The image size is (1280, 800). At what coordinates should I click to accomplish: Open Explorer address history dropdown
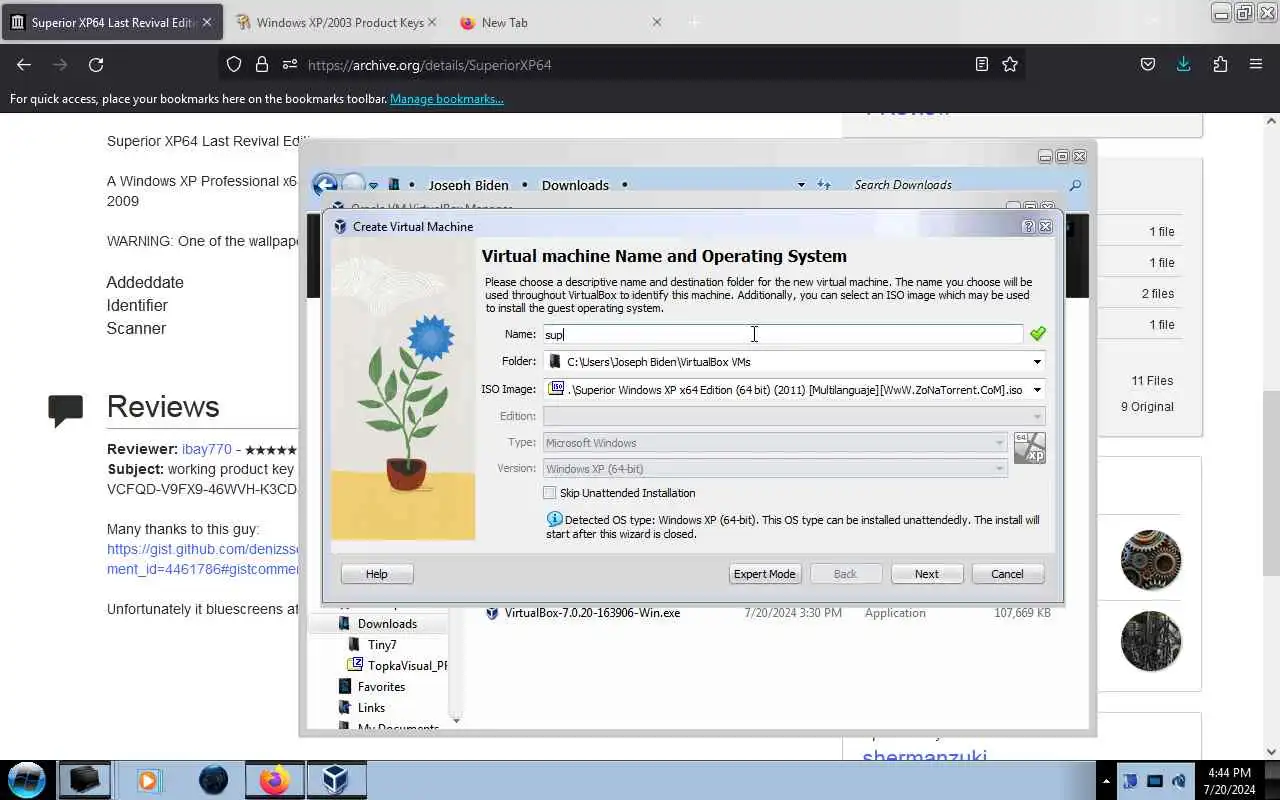(x=801, y=185)
